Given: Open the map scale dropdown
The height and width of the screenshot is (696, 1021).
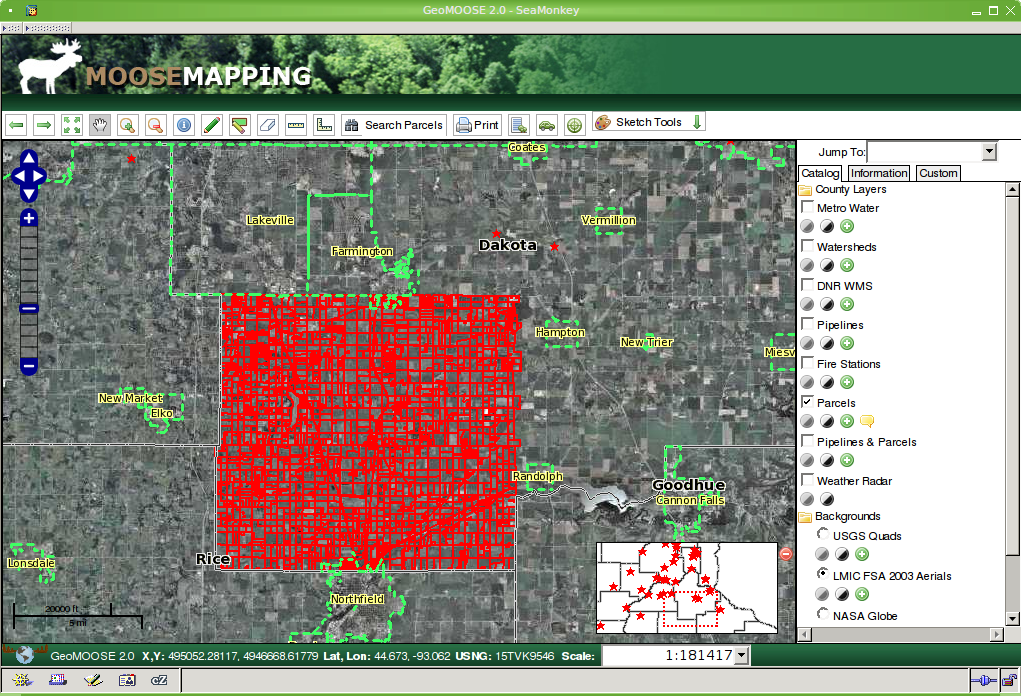Looking at the screenshot, I should pos(741,656).
